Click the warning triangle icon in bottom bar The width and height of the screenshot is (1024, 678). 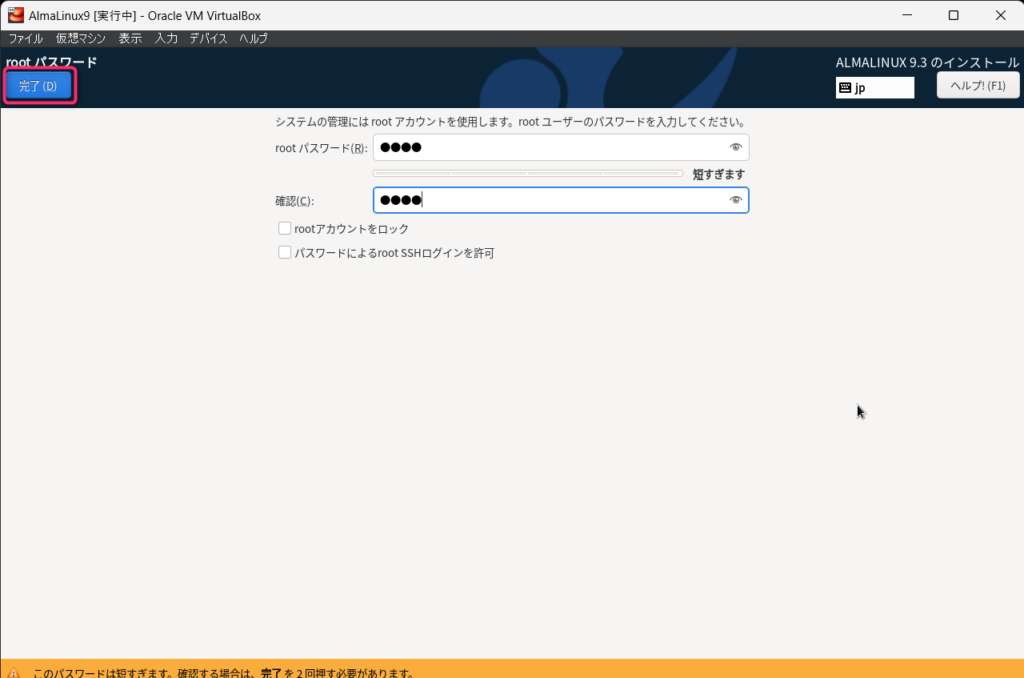click(x=15, y=673)
